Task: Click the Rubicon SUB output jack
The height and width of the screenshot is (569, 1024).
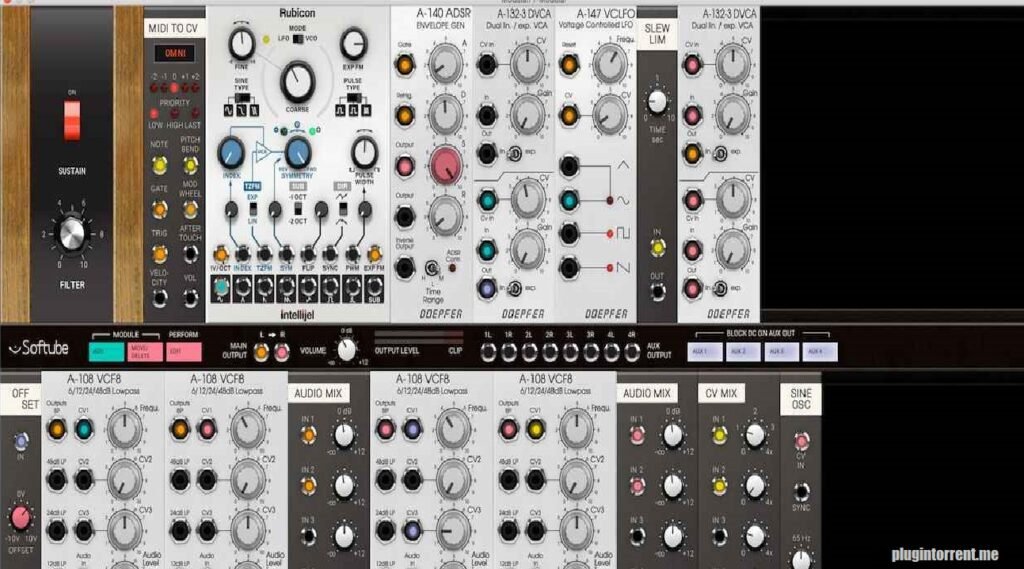Action: [x=374, y=287]
